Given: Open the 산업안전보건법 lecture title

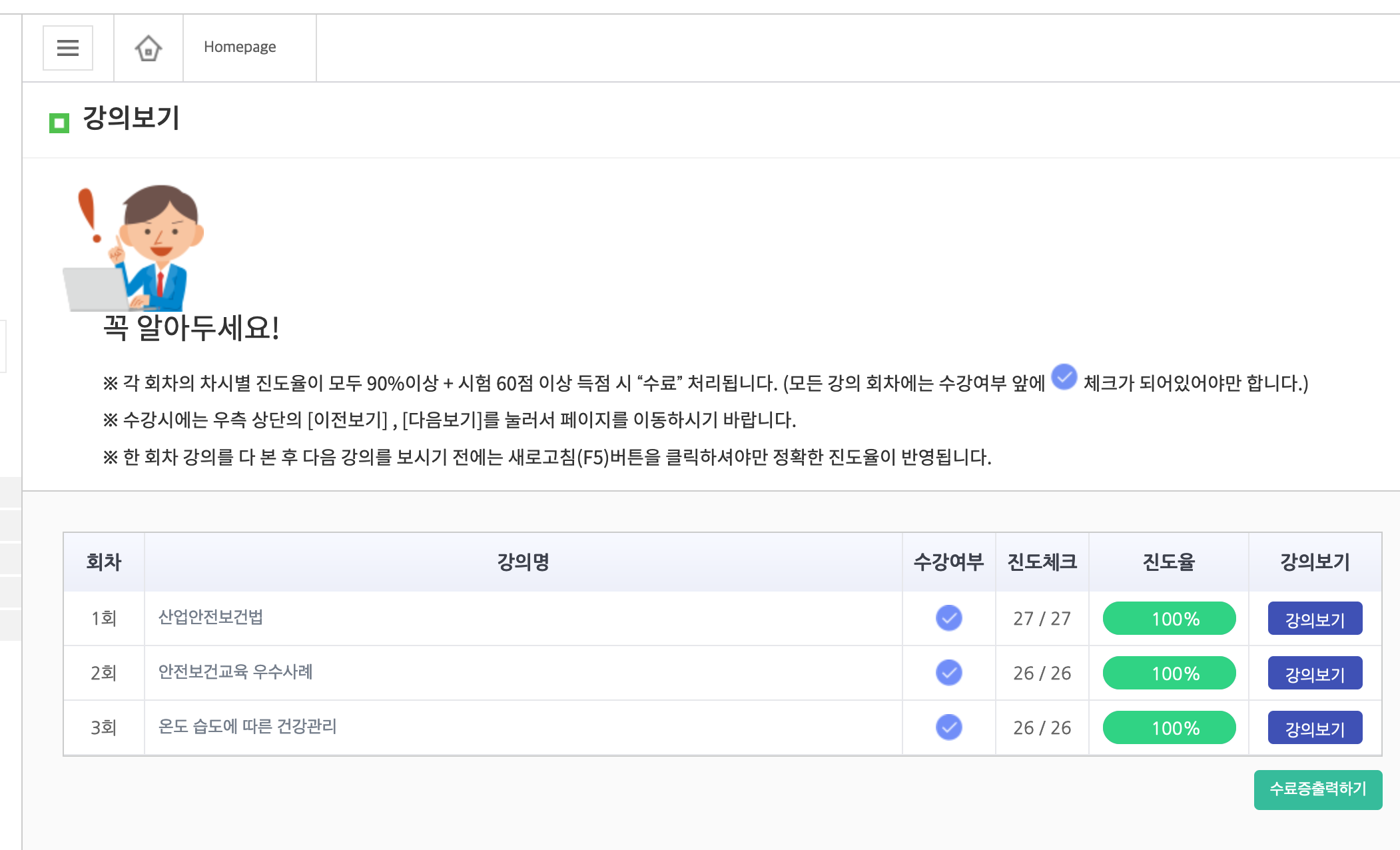Looking at the screenshot, I should [x=210, y=617].
